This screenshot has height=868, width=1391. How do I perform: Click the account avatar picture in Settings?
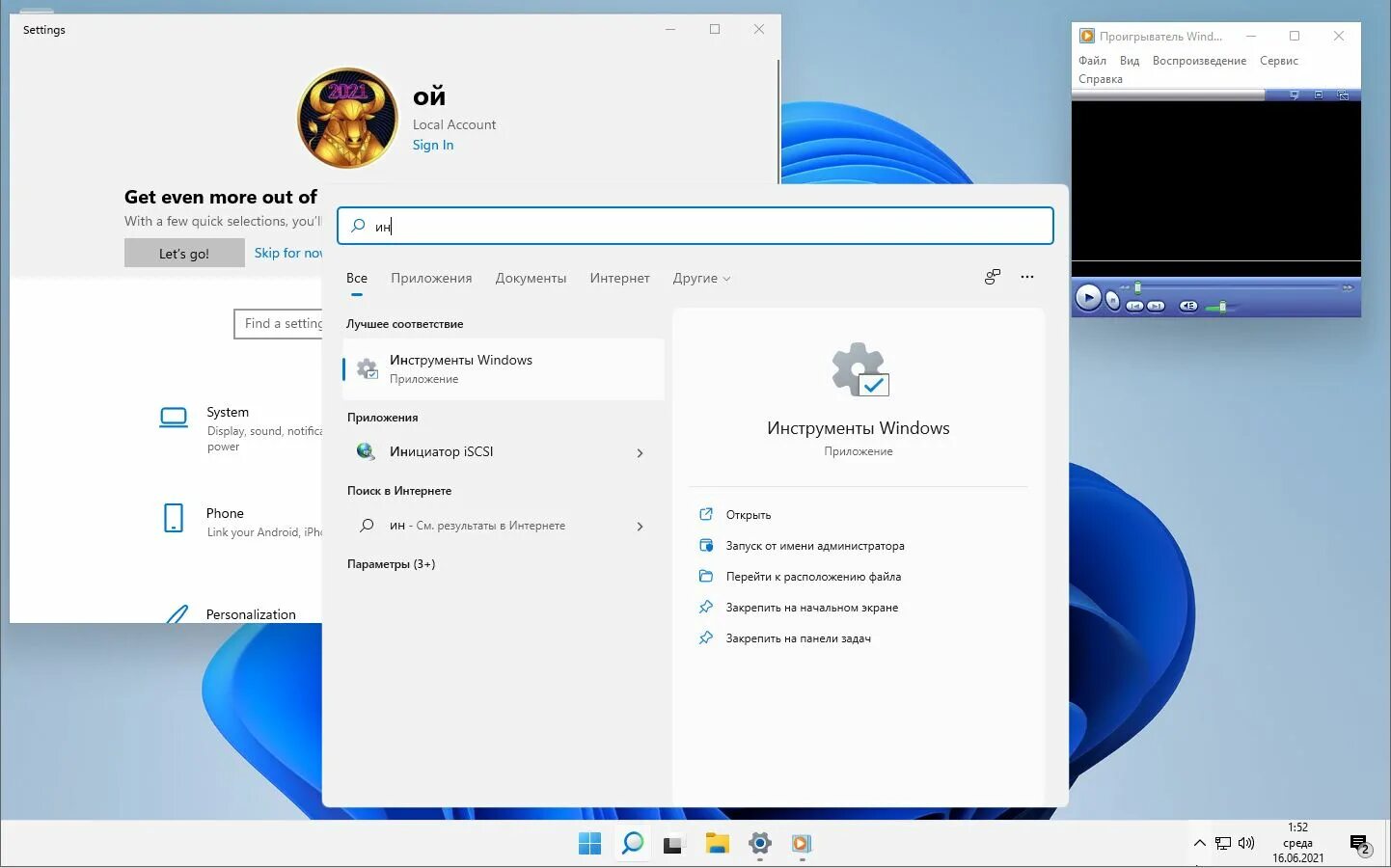coord(347,118)
